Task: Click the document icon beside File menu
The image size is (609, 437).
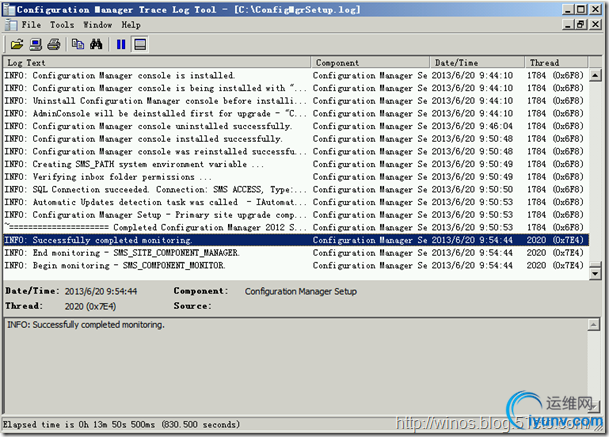Action: click(11, 25)
